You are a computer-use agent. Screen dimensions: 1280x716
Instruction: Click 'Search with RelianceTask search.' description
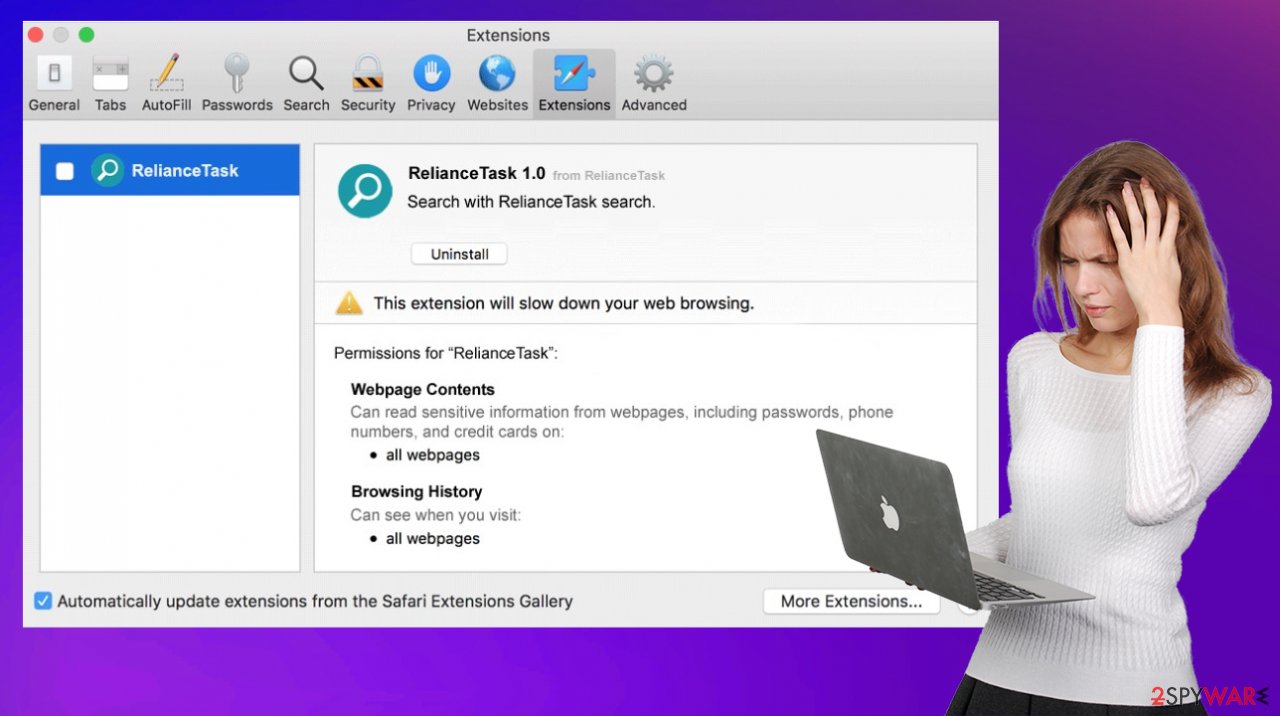tap(531, 201)
